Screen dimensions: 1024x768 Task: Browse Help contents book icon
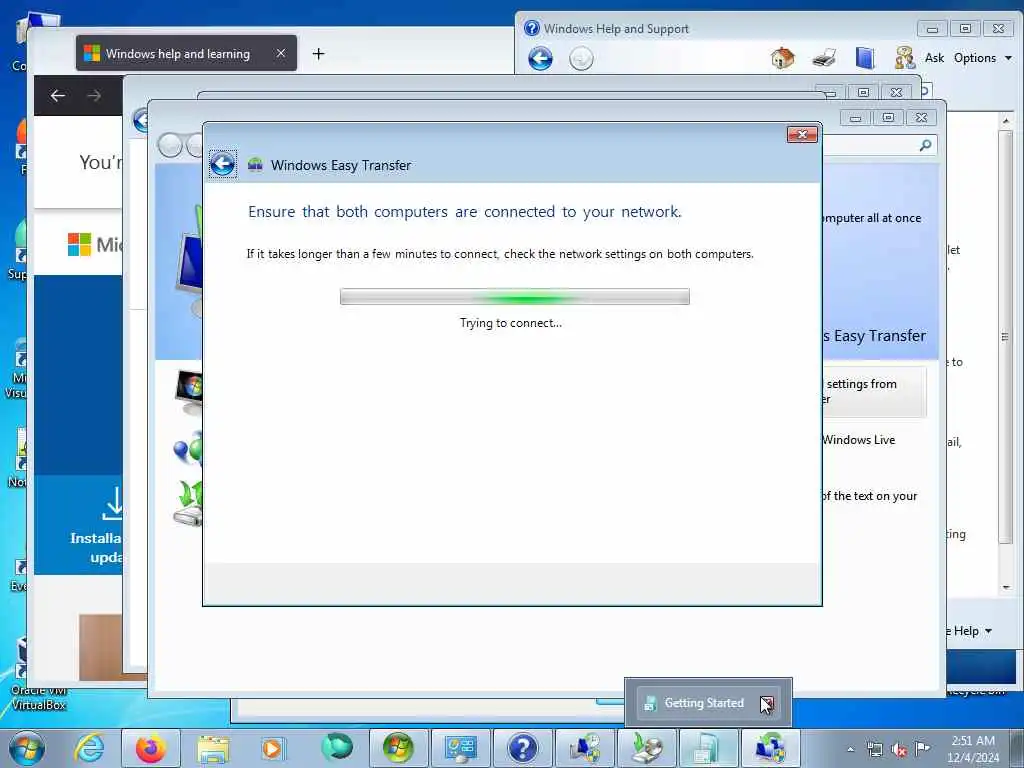865,58
